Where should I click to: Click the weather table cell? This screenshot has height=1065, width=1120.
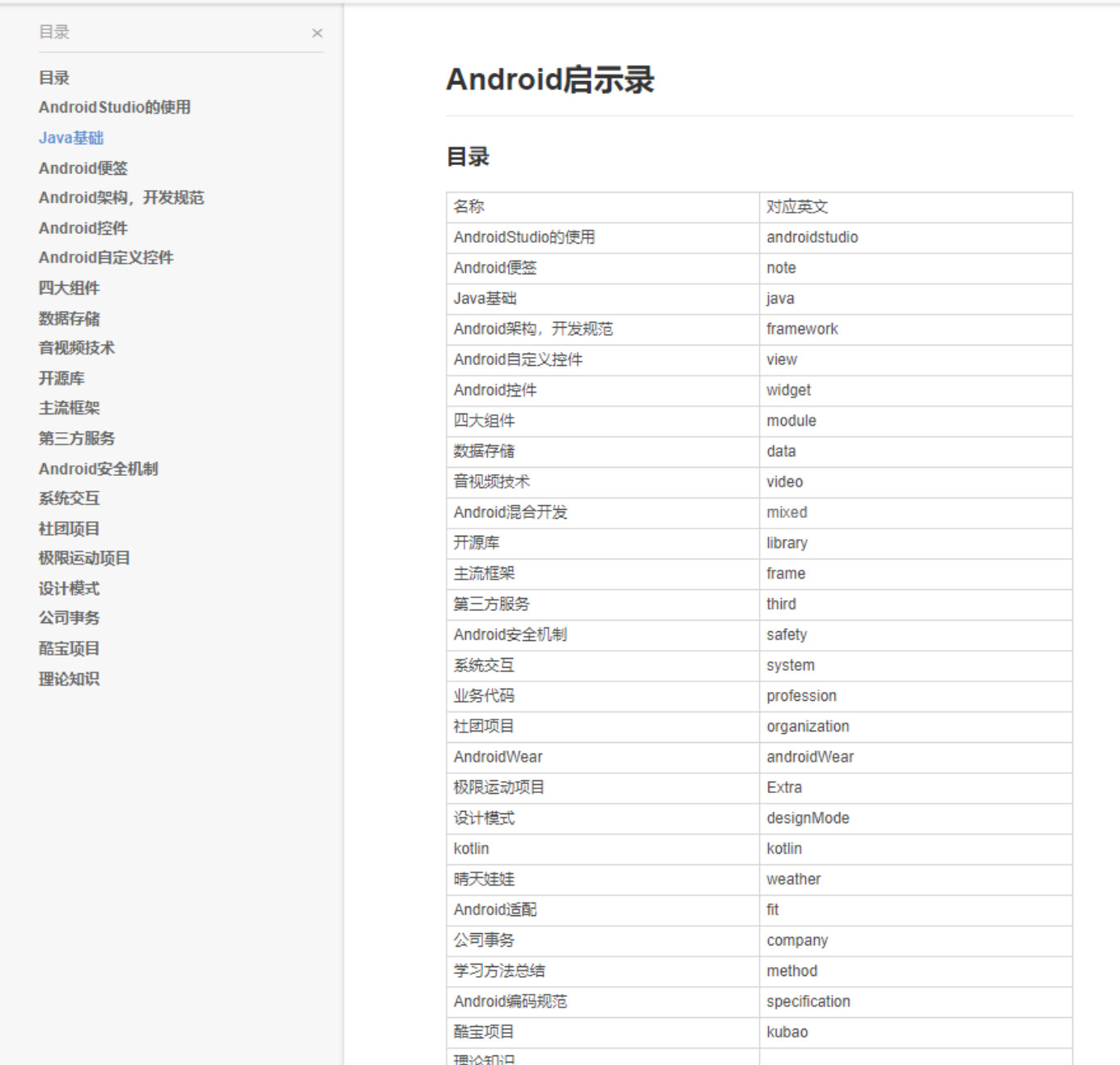(916, 880)
